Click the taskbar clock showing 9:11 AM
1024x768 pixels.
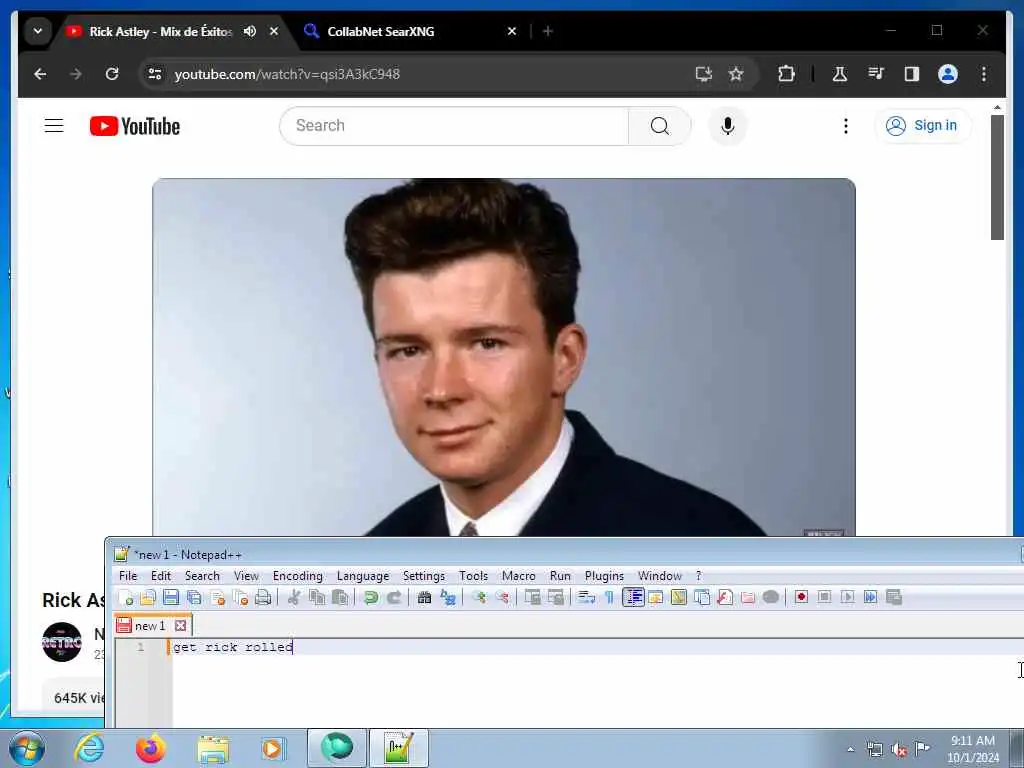(x=973, y=748)
